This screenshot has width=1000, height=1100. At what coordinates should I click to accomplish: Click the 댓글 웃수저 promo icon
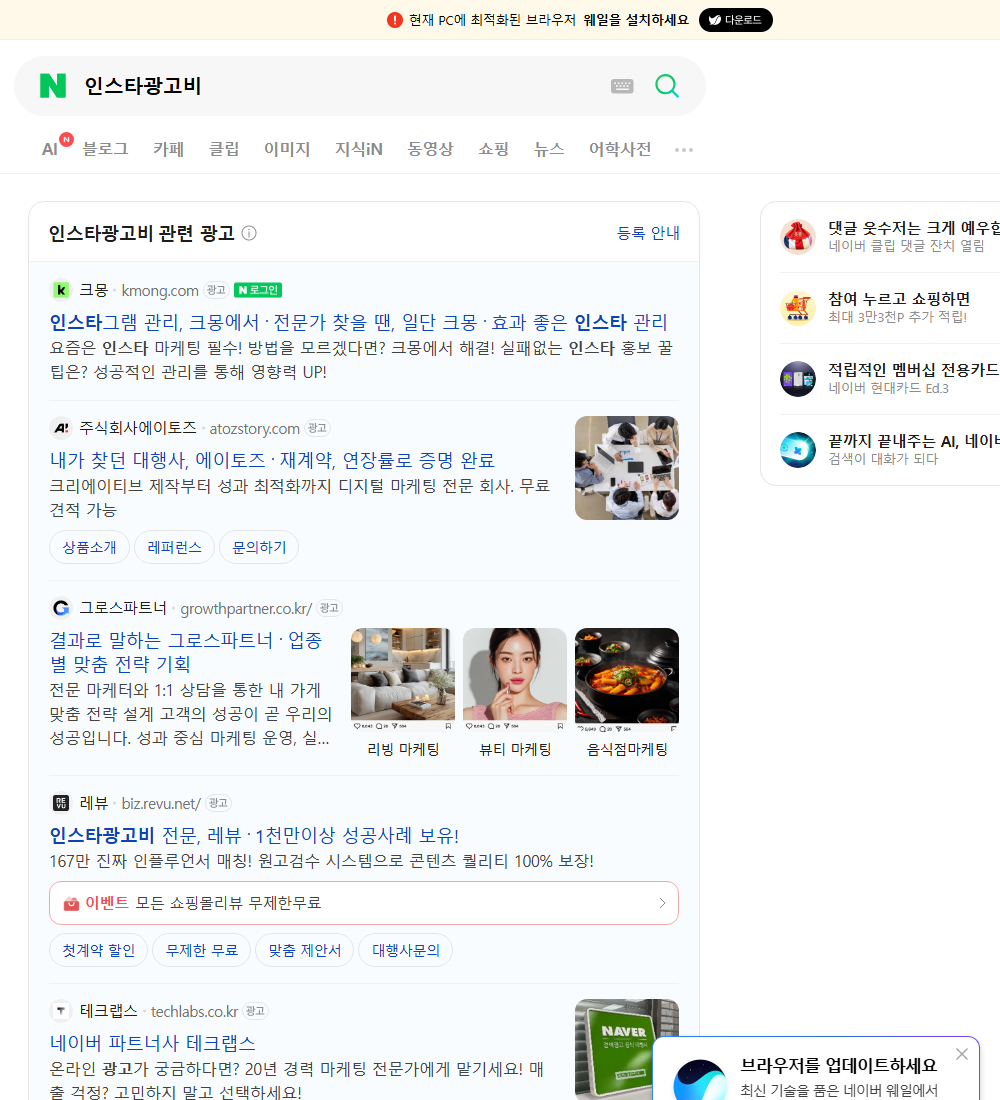[798, 236]
